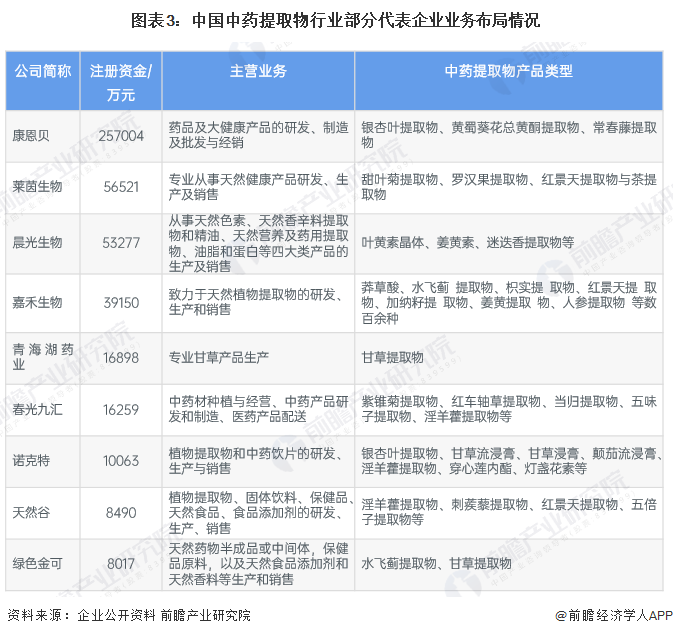Click 中药材种植与经营 business cell
Screen dimensions: 673x636
pos(258,409)
